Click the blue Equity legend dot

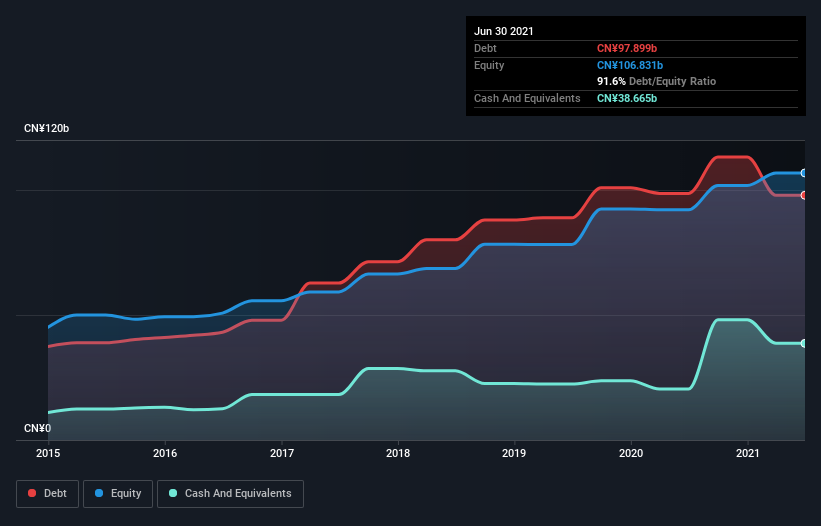click(x=99, y=493)
